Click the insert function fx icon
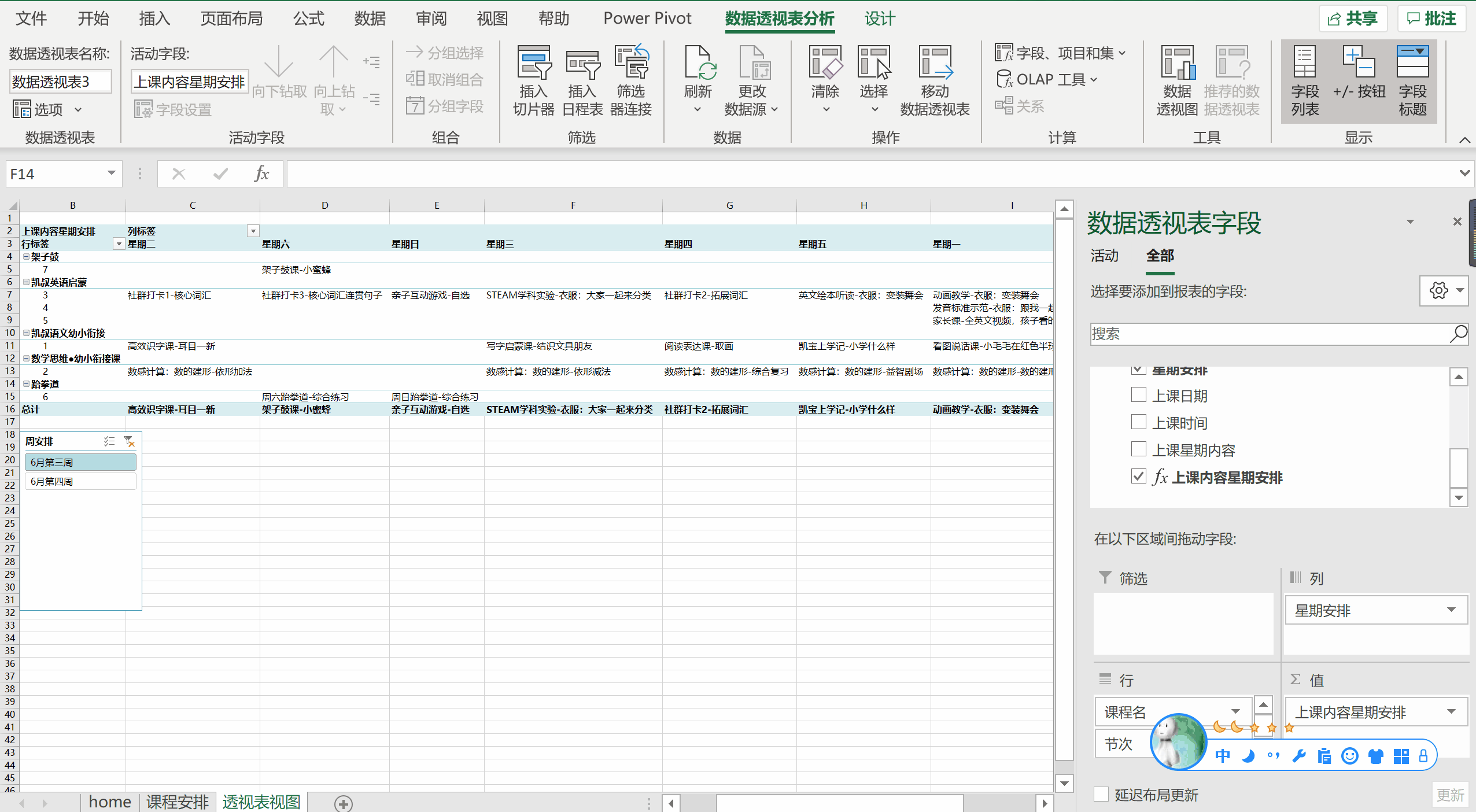The width and height of the screenshot is (1476, 812). pos(262,174)
